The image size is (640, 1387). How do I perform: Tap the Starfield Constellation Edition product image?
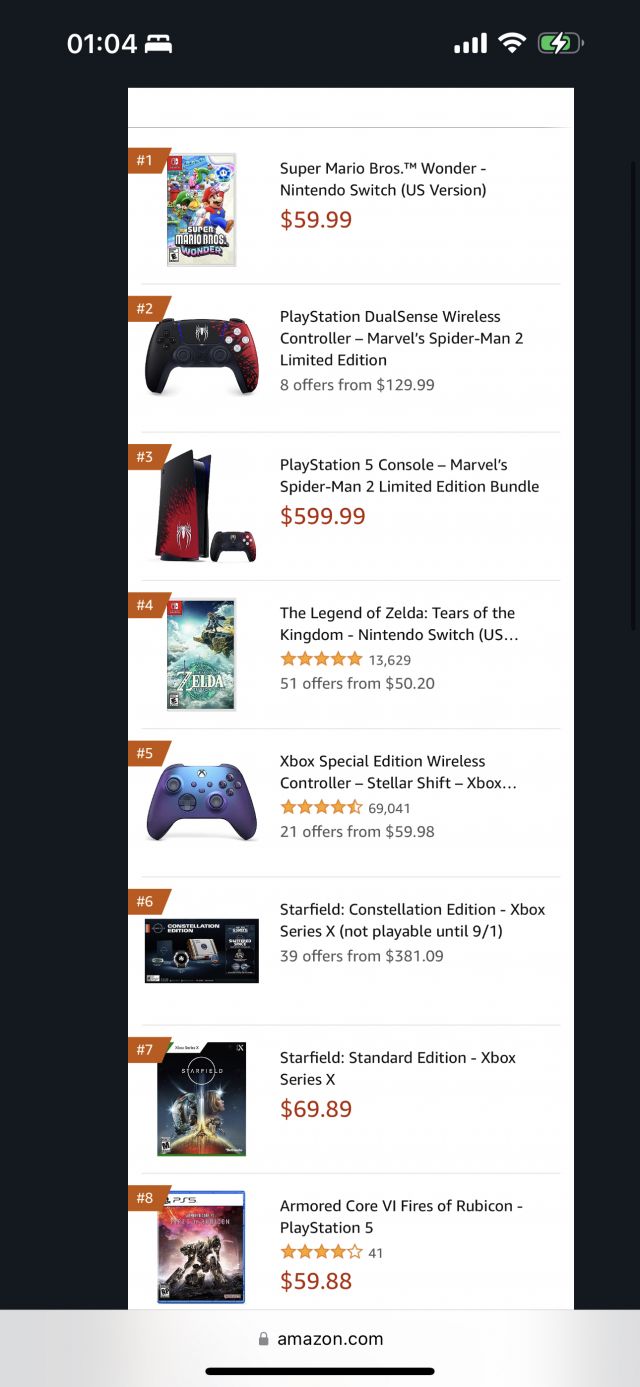201,950
